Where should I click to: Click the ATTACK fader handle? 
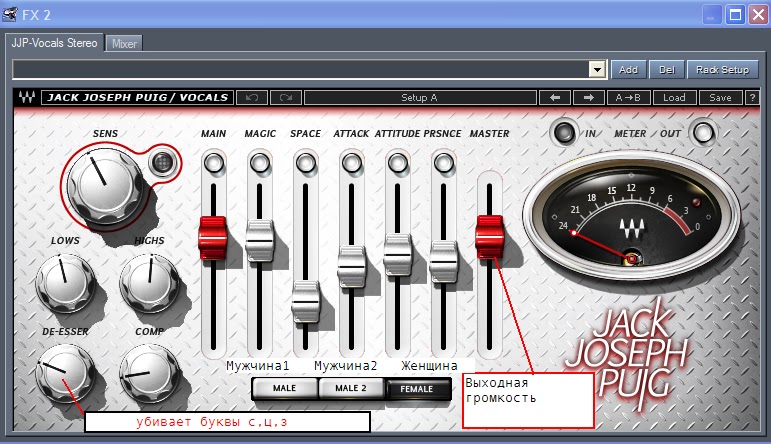tap(352, 267)
